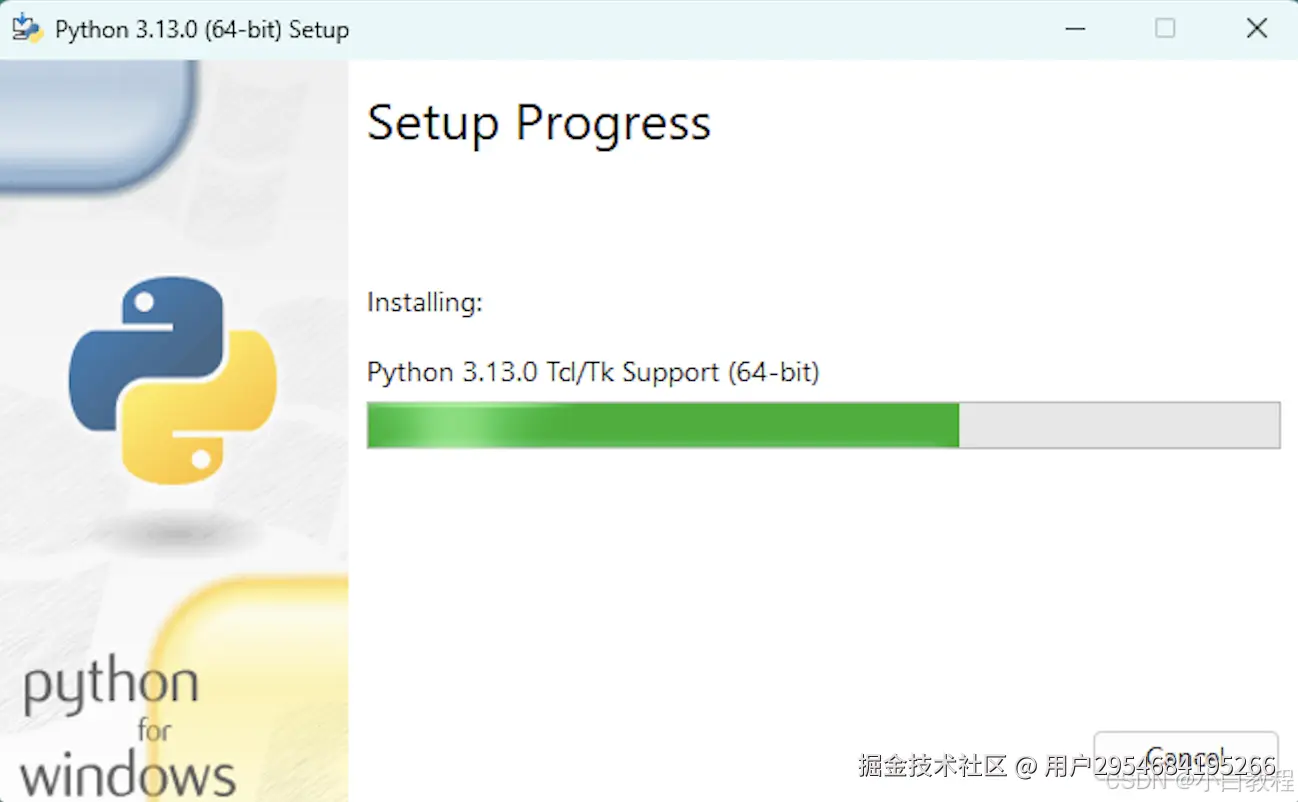Click the window close button
The height and width of the screenshot is (802, 1298).
(x=1257, y=28)
